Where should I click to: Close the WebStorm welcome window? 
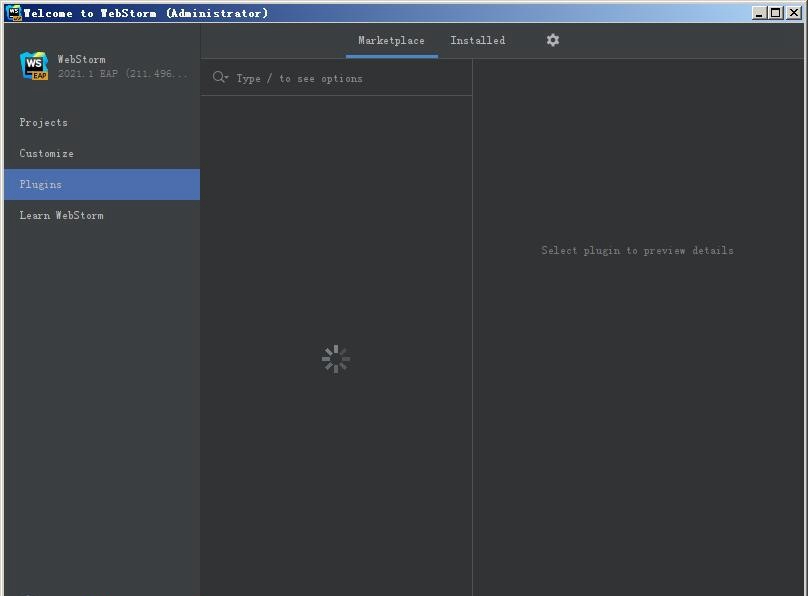pos(794,13)
